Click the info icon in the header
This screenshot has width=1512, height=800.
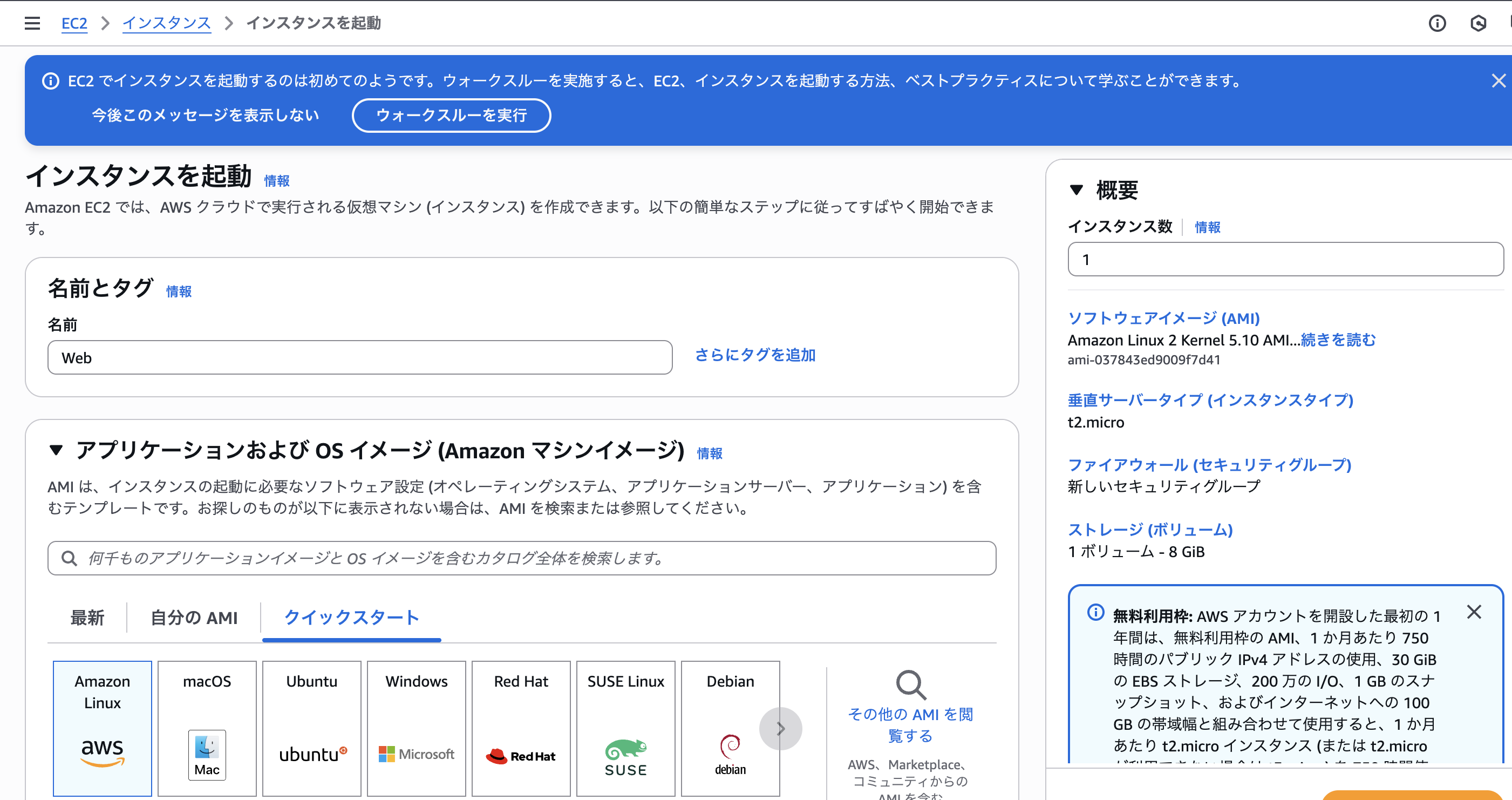click(x=1438, y=23)
